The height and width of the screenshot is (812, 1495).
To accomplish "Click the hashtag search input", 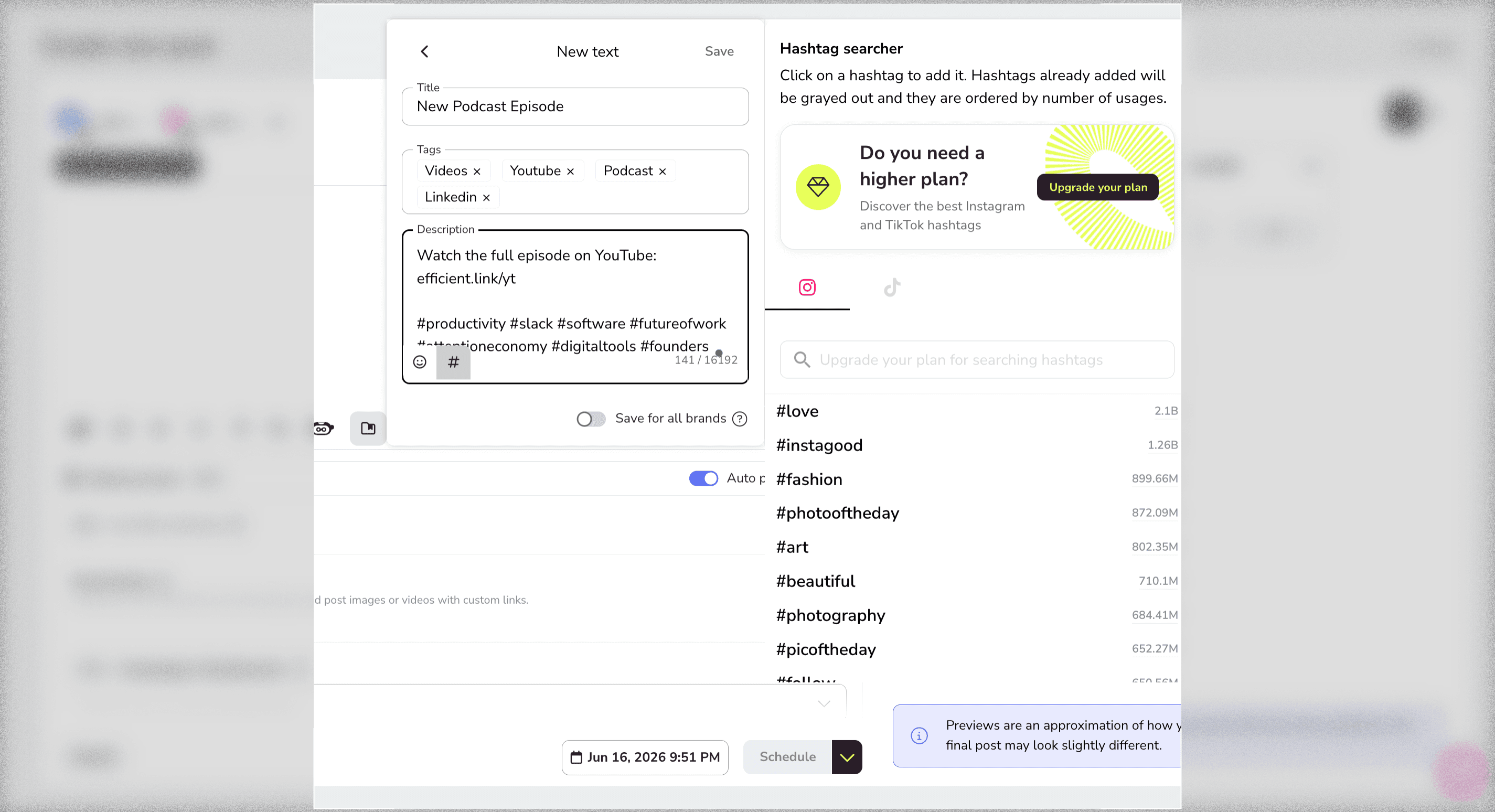I will (977, 360).
